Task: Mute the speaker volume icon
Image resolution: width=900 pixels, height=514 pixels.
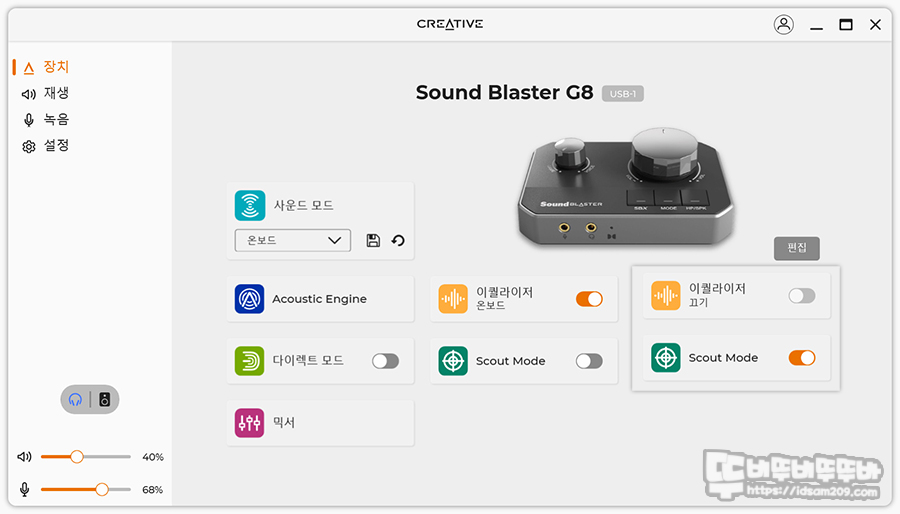Action: point(24,457)
